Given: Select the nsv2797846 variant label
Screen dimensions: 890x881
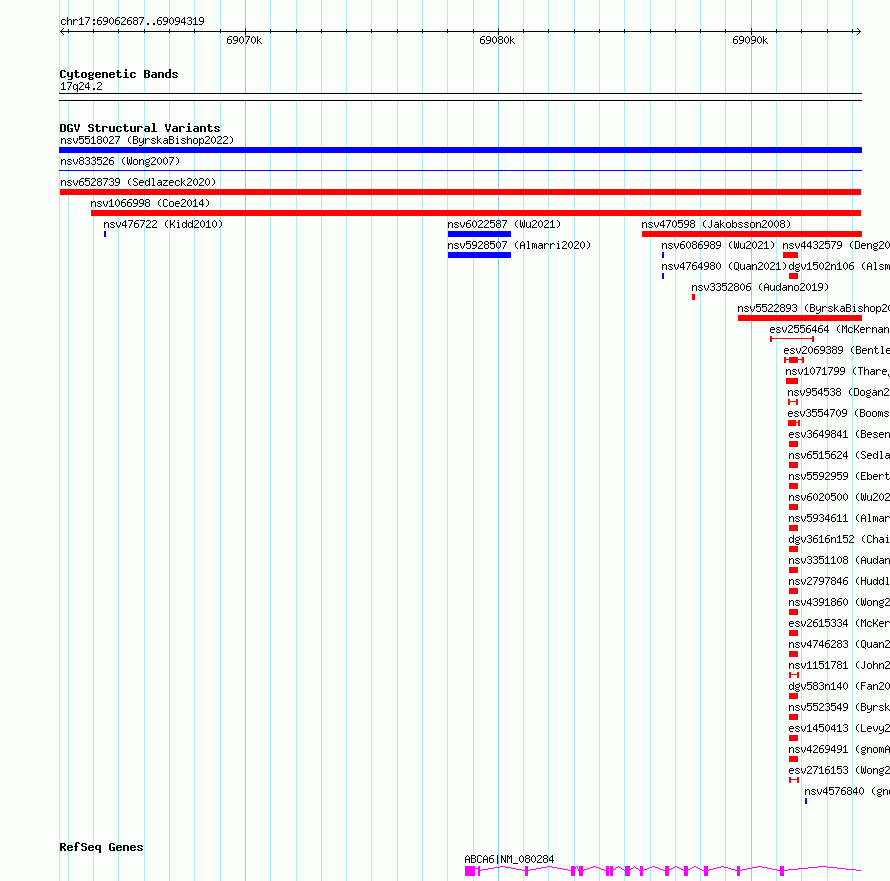Looking at the screenshot, I should [x=839, y=581].
